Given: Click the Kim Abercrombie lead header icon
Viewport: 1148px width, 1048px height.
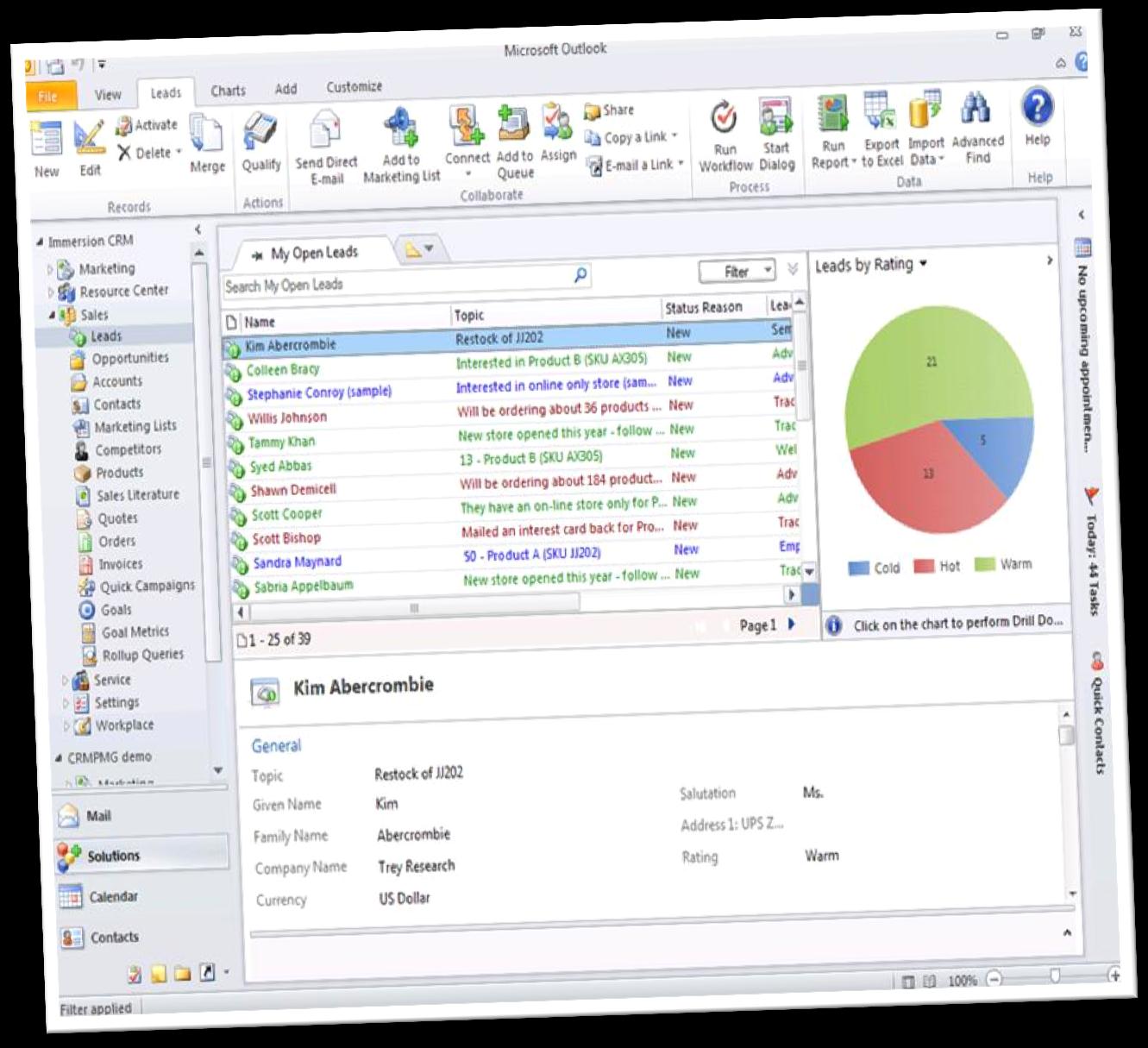Looking at the screenshot, I should (265, 692).
